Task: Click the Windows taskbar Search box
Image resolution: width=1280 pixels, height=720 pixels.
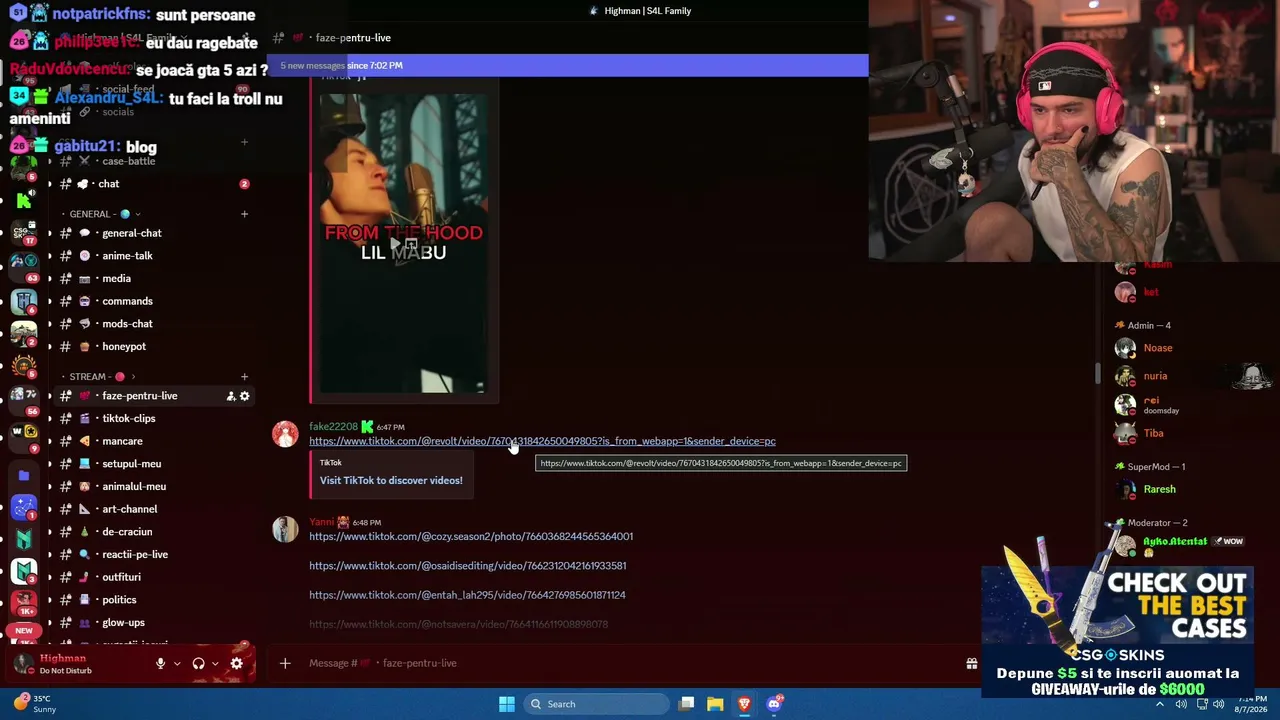Action: 596,704
